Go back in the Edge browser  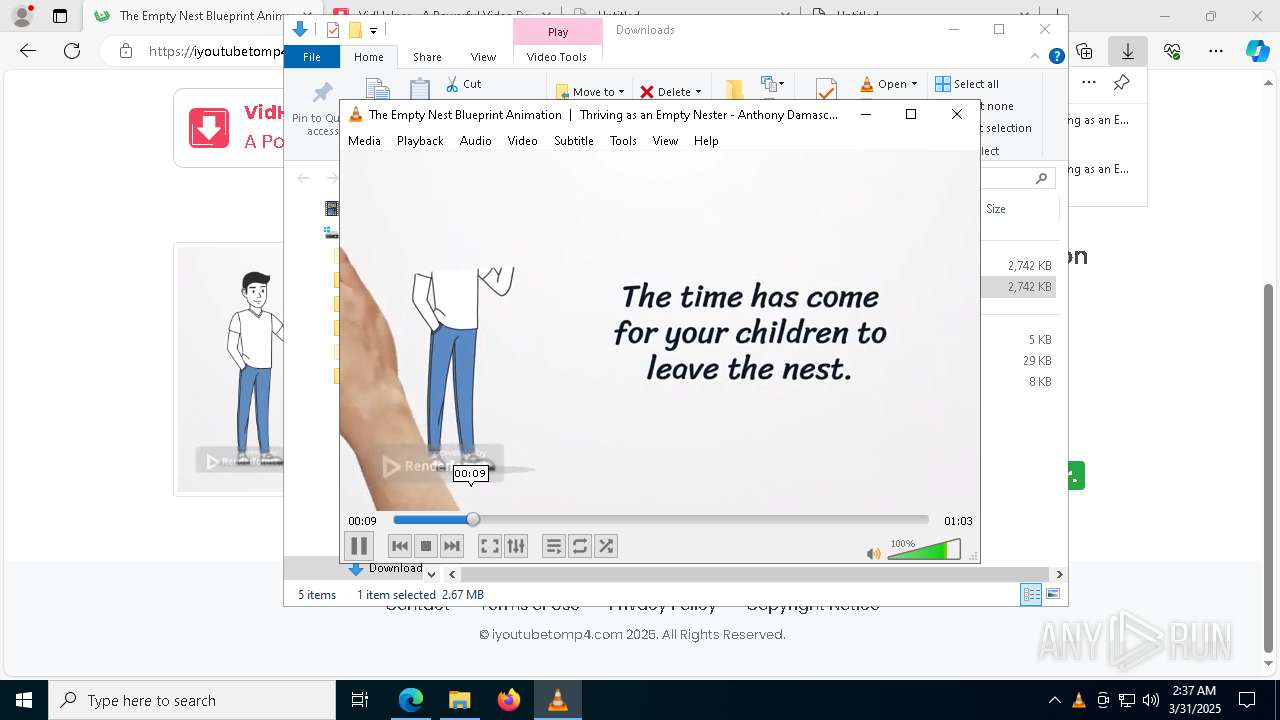pyautogui.click(x=28, y=51)
